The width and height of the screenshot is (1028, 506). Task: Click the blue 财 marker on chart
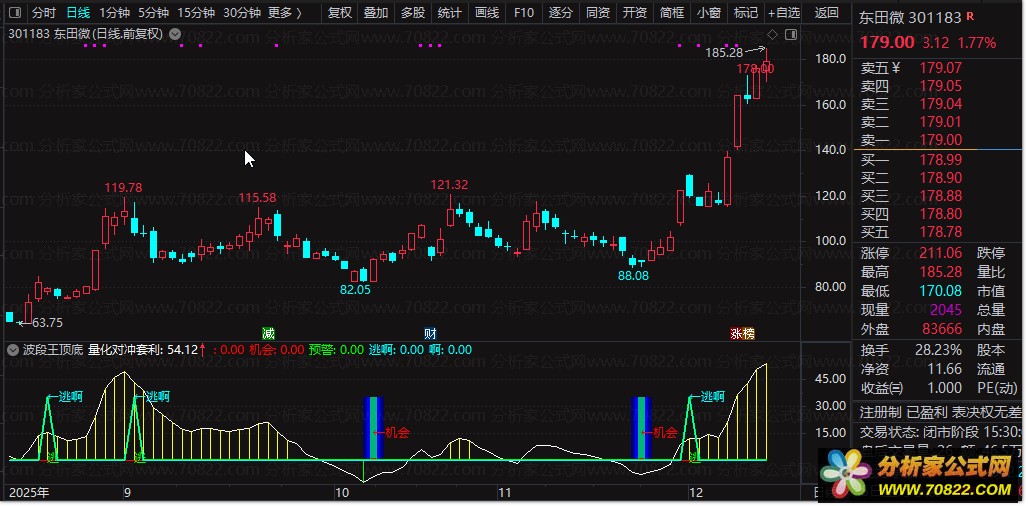(430, 334)
